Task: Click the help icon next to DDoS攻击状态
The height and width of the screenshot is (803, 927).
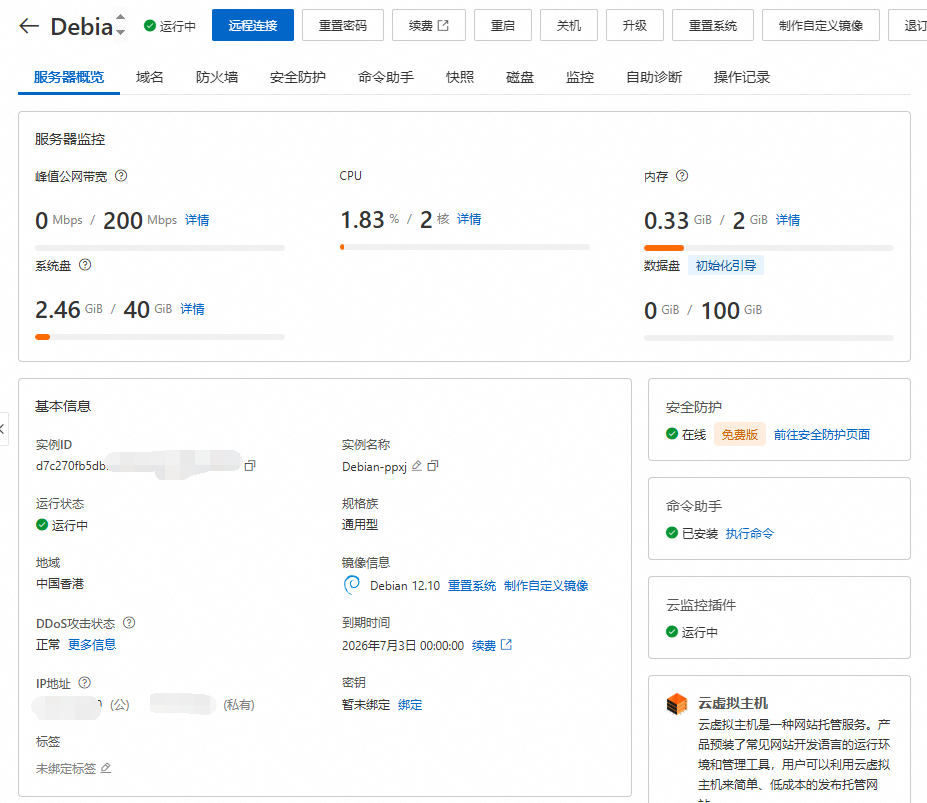Action: [129, 623]
